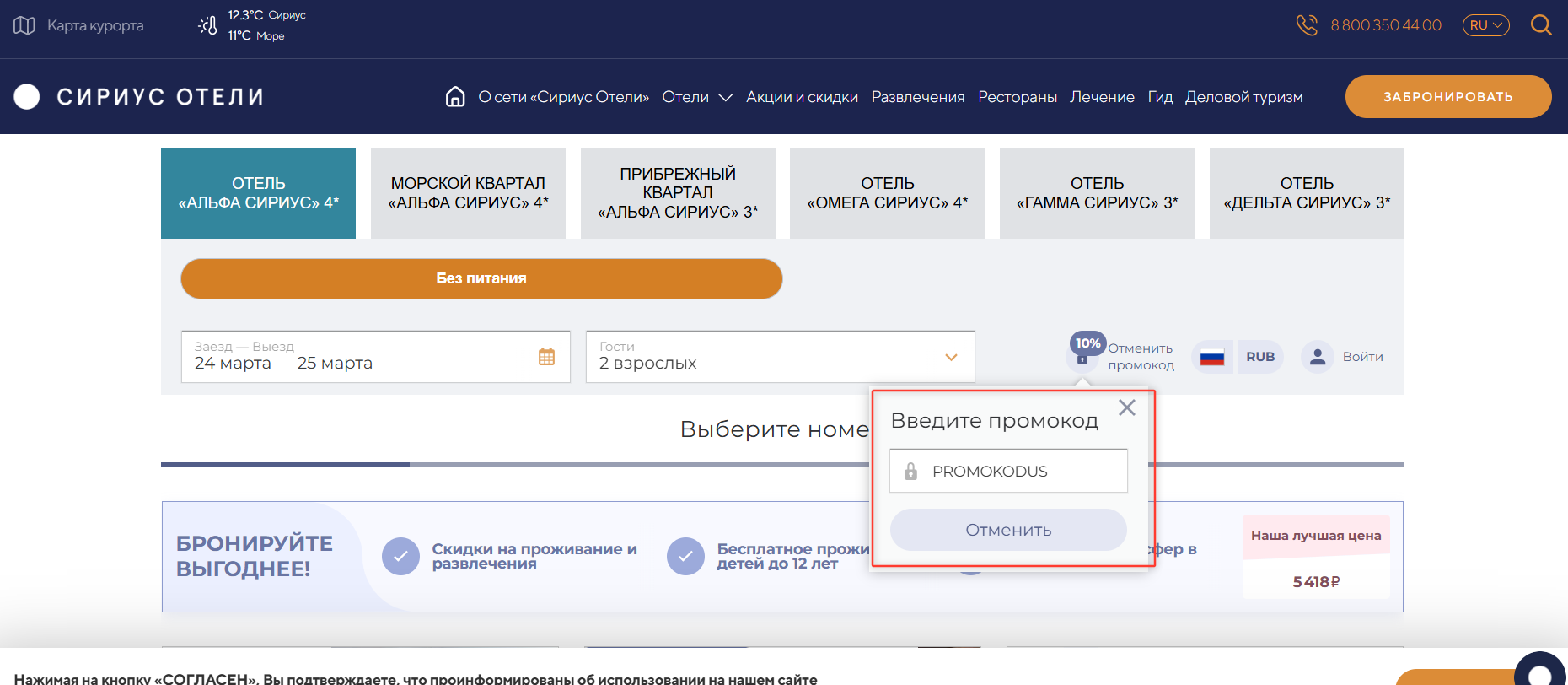Click the 12.3°C Сириус temperature text
This screenshot has width=1568, height=685.
(266, 15)
